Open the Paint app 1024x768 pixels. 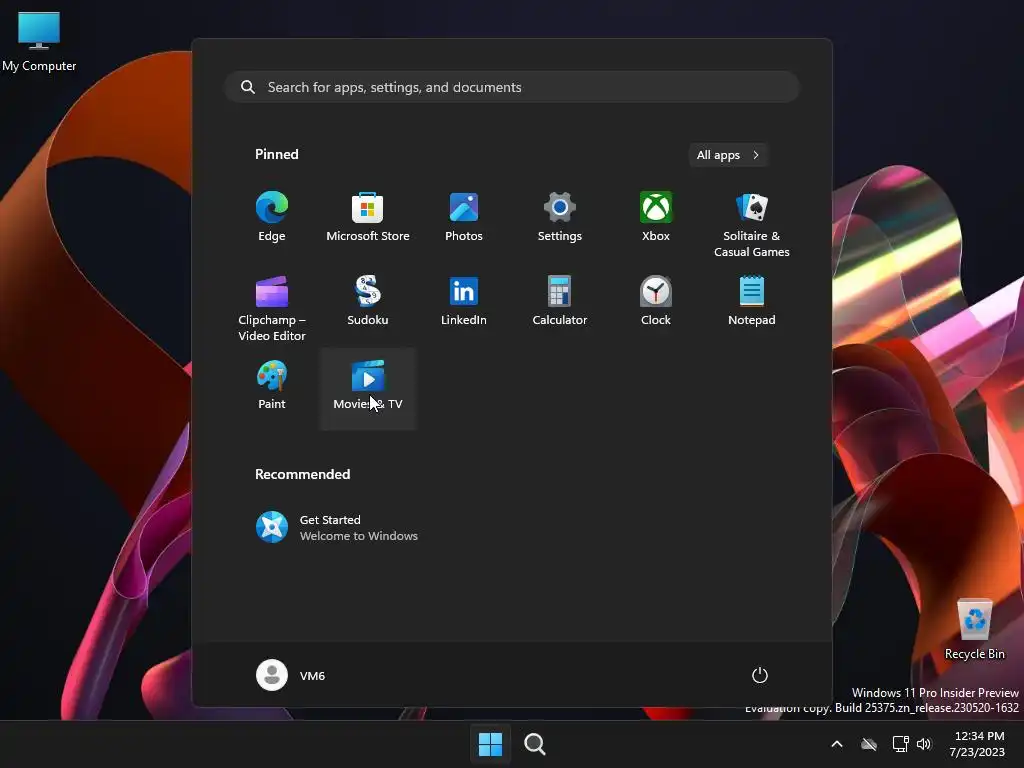[x=272, y=385]
